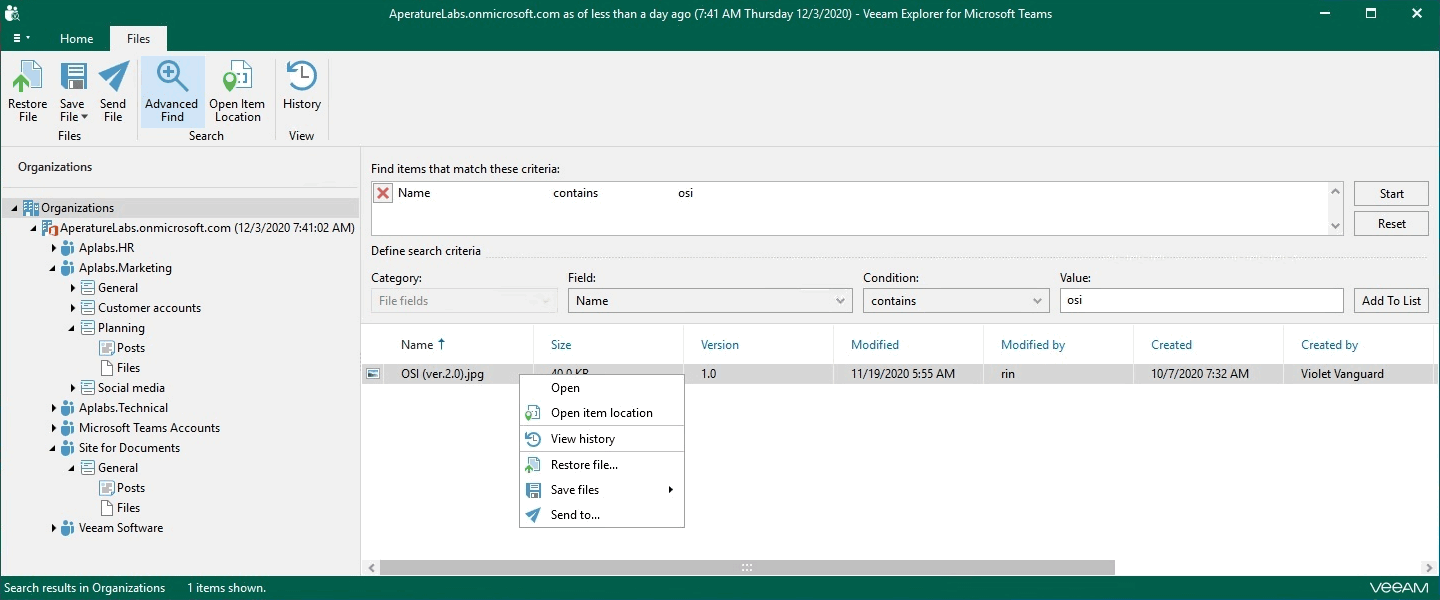Expand the Social media channel node

(x=73, y=388)
